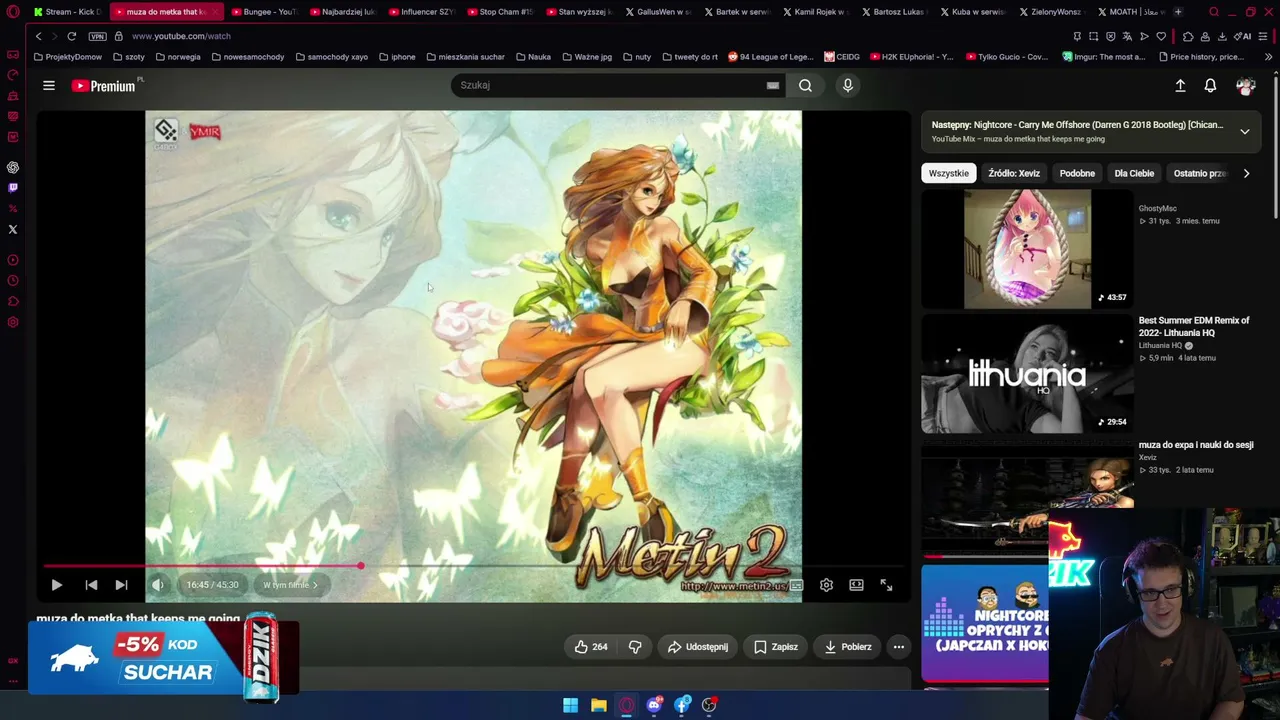Viewport: 1280px width, 720px height.
Task: Dislike this video
Action: coord(635,647)
